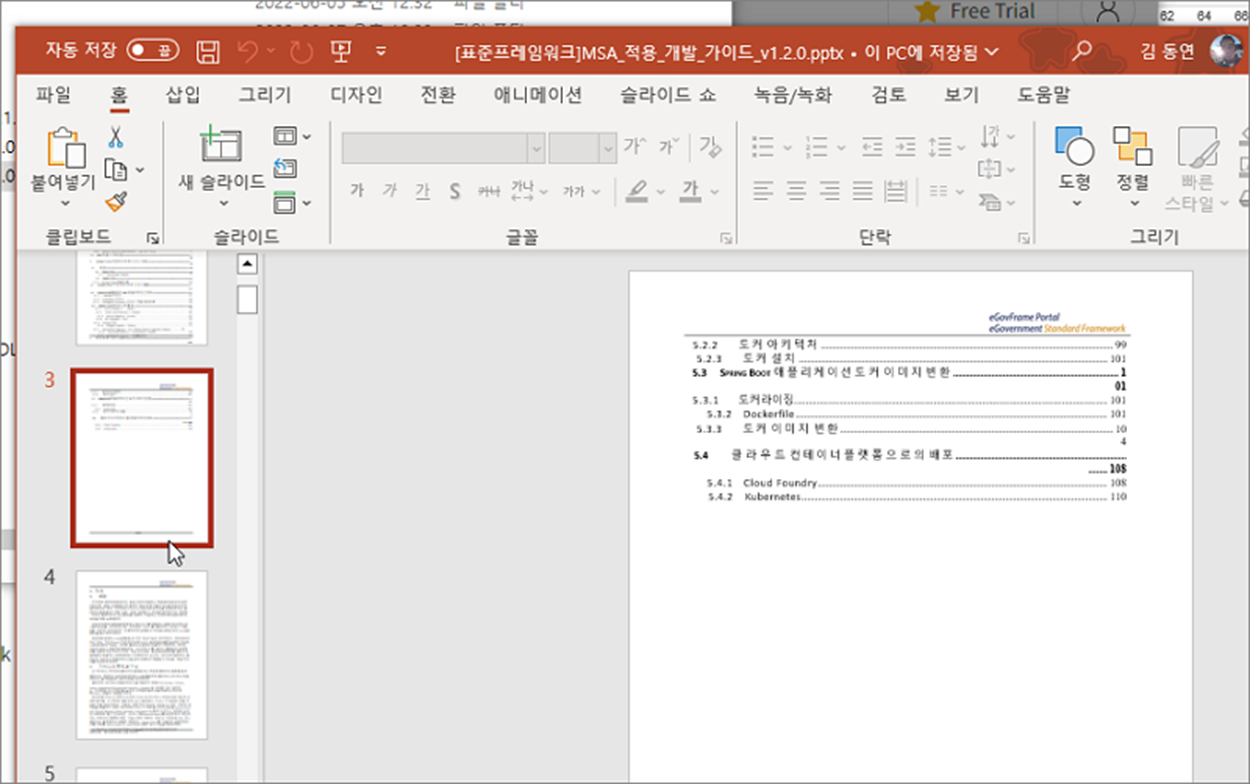Open the font name combo box
Screen dimensions: 1250x784
pyautogui.click(x=443, y=147)
